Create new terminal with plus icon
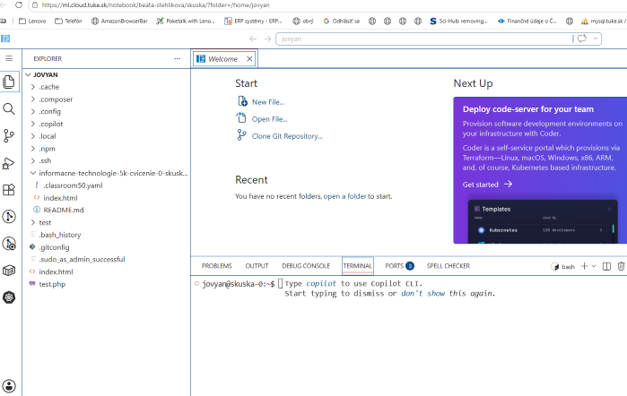The image size is (627, 396). coord(584,266)
